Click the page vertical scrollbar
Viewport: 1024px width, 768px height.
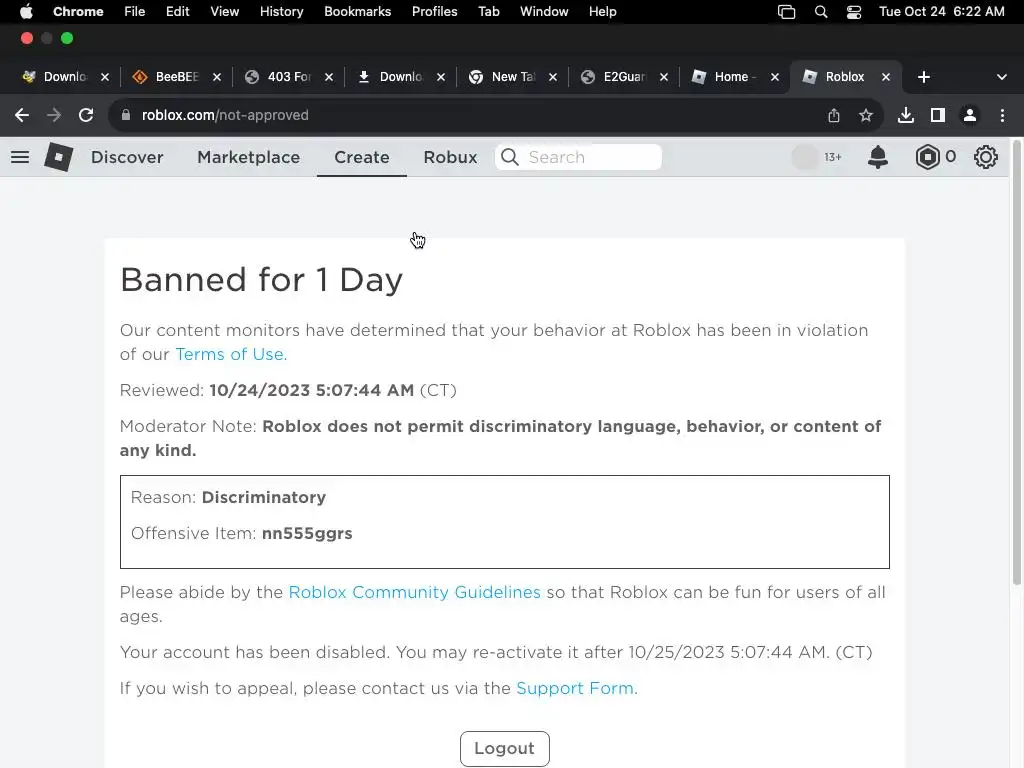point(1016,362)
